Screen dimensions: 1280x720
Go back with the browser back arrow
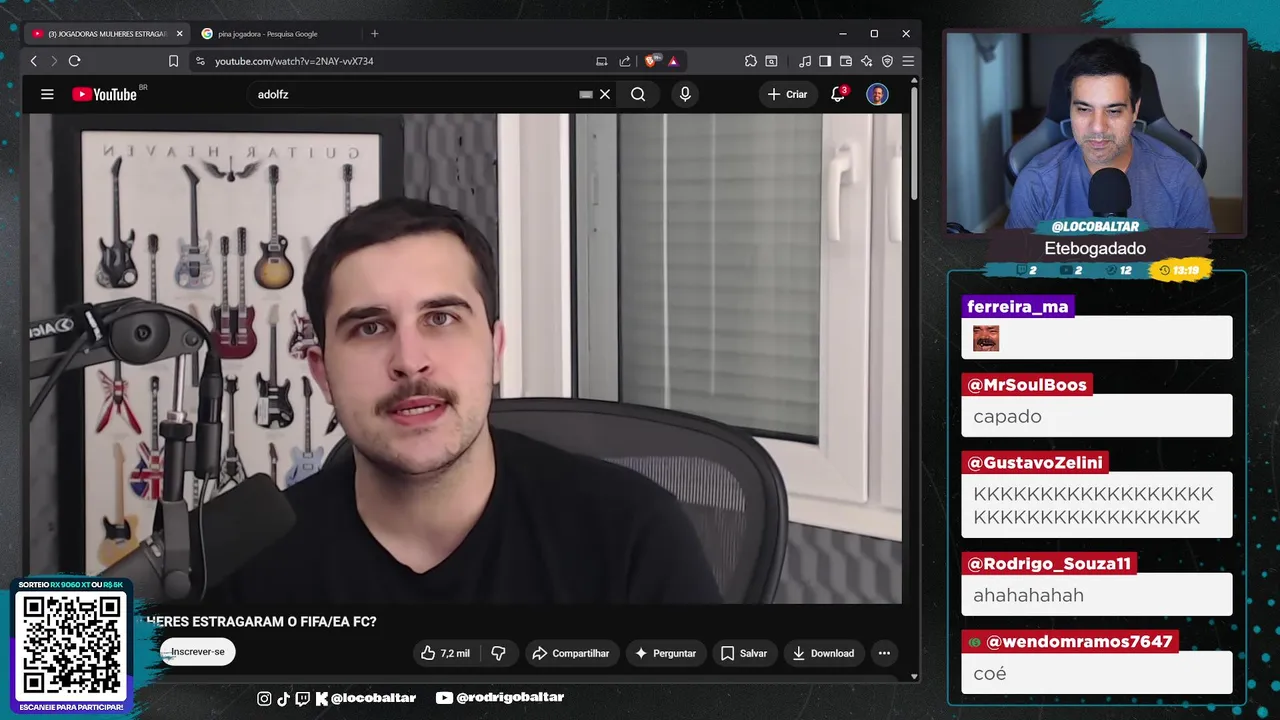34,61
